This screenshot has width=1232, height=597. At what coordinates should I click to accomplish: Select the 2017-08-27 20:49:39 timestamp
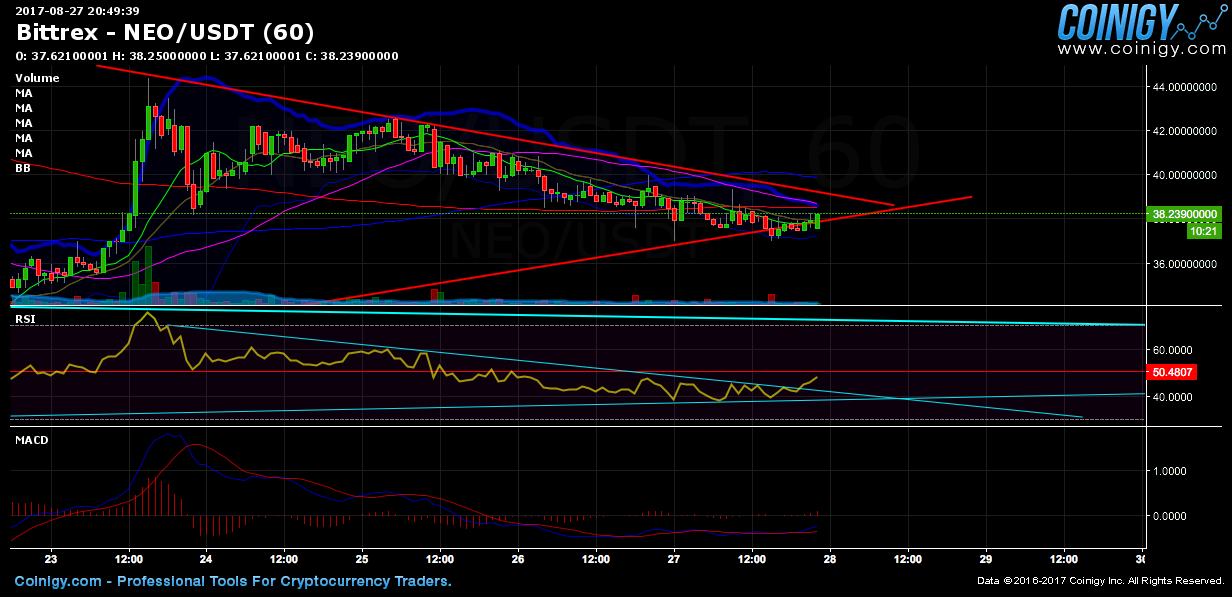point(77,10)
